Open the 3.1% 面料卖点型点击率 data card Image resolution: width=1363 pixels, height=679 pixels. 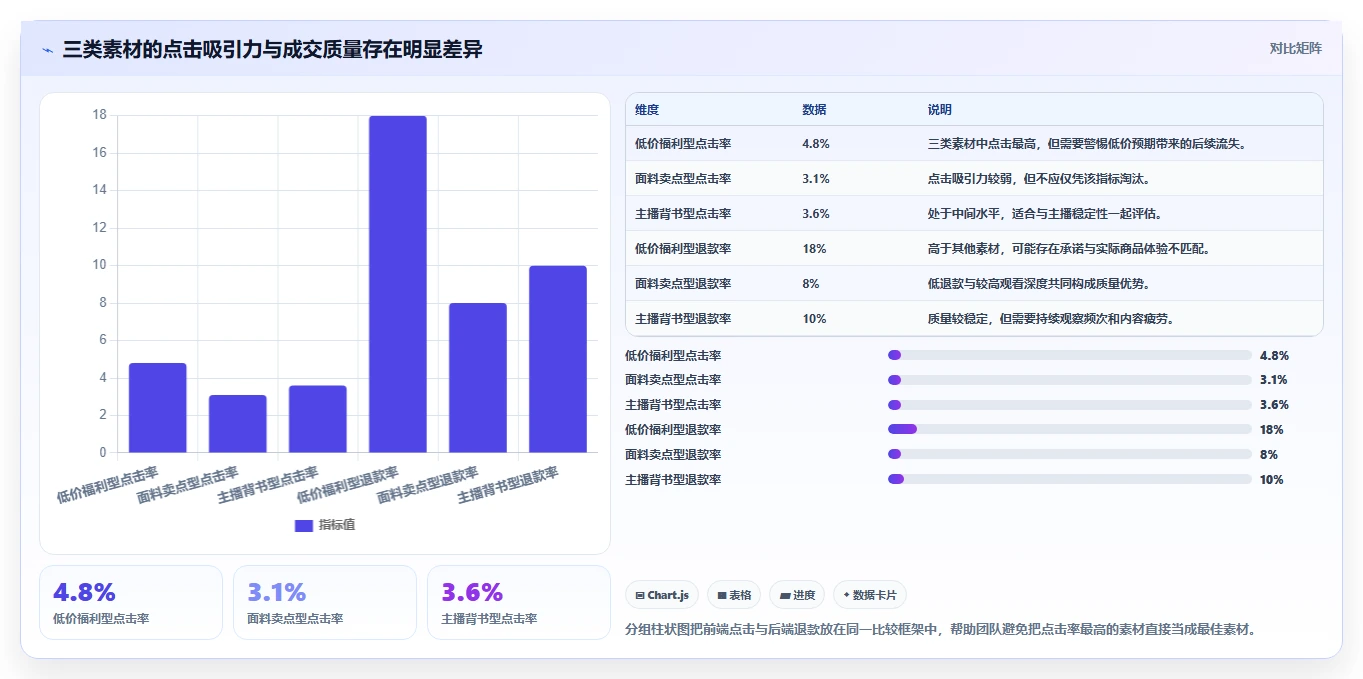pyautogui.click(x=325, y=602)
